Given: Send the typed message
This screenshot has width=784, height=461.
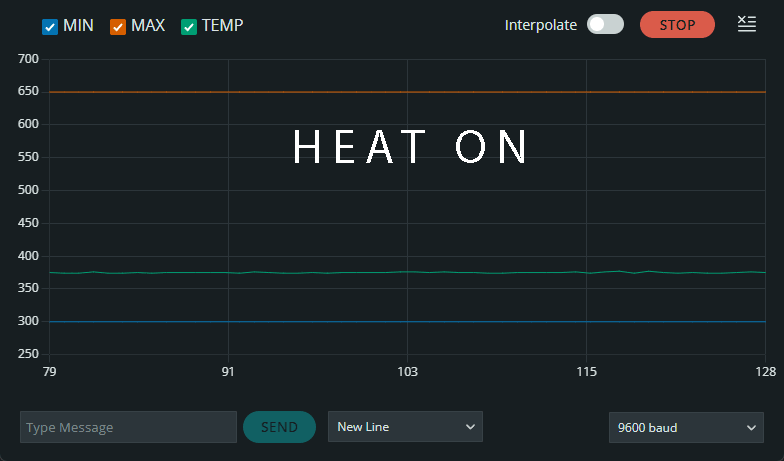Looking at the screenshot, I should (x=279, y=427).
